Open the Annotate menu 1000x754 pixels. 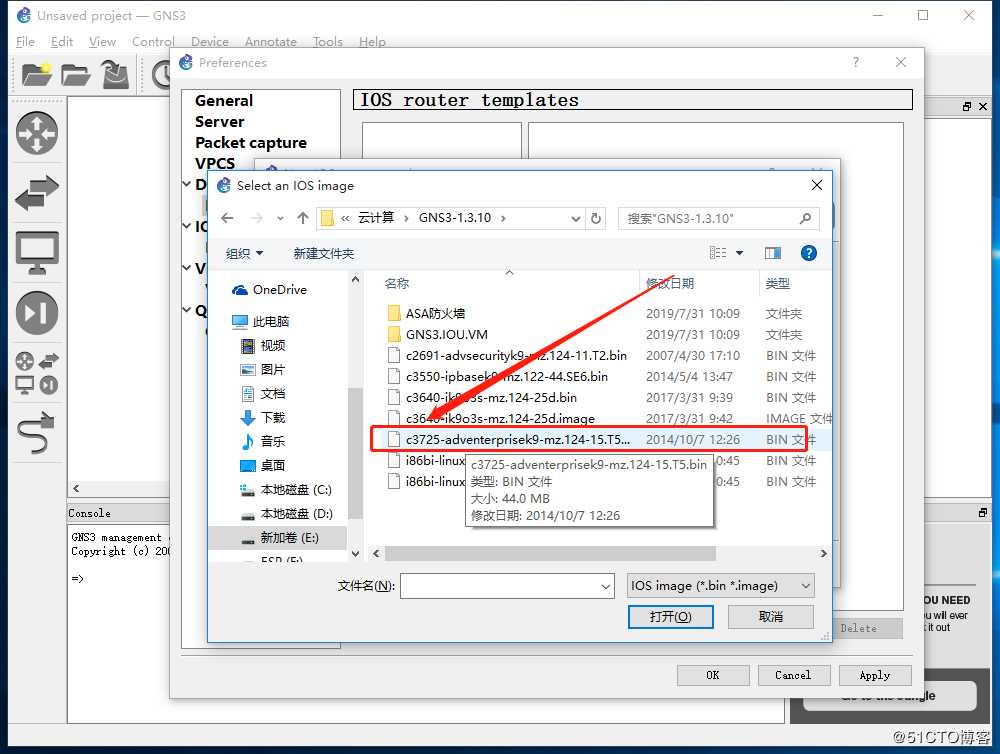[x=271, y=42]
